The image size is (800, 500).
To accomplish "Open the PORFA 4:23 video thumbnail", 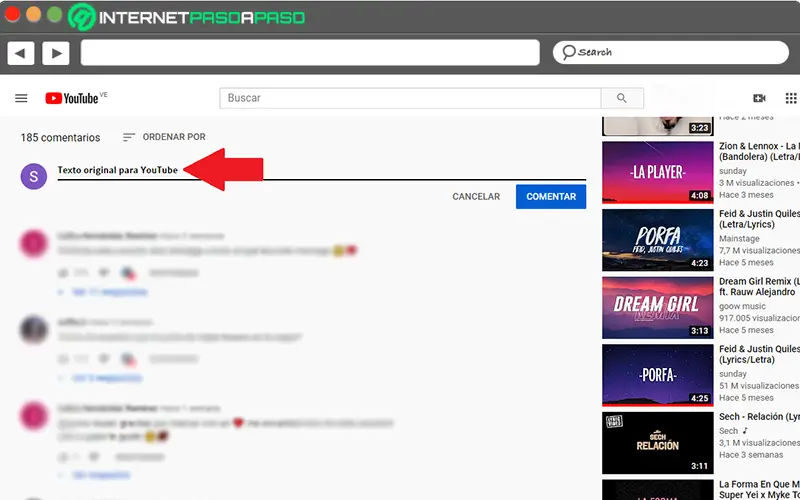I will click(658, 240).
